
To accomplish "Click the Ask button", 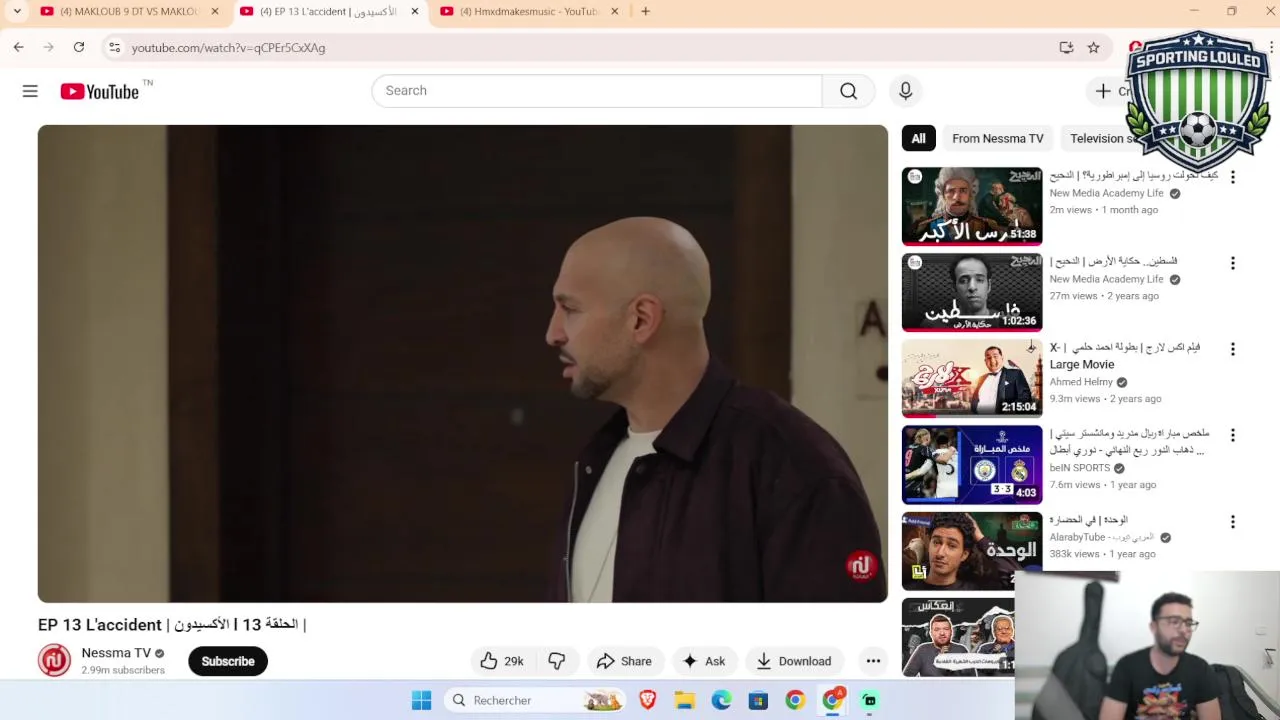I will coord(704,661).
